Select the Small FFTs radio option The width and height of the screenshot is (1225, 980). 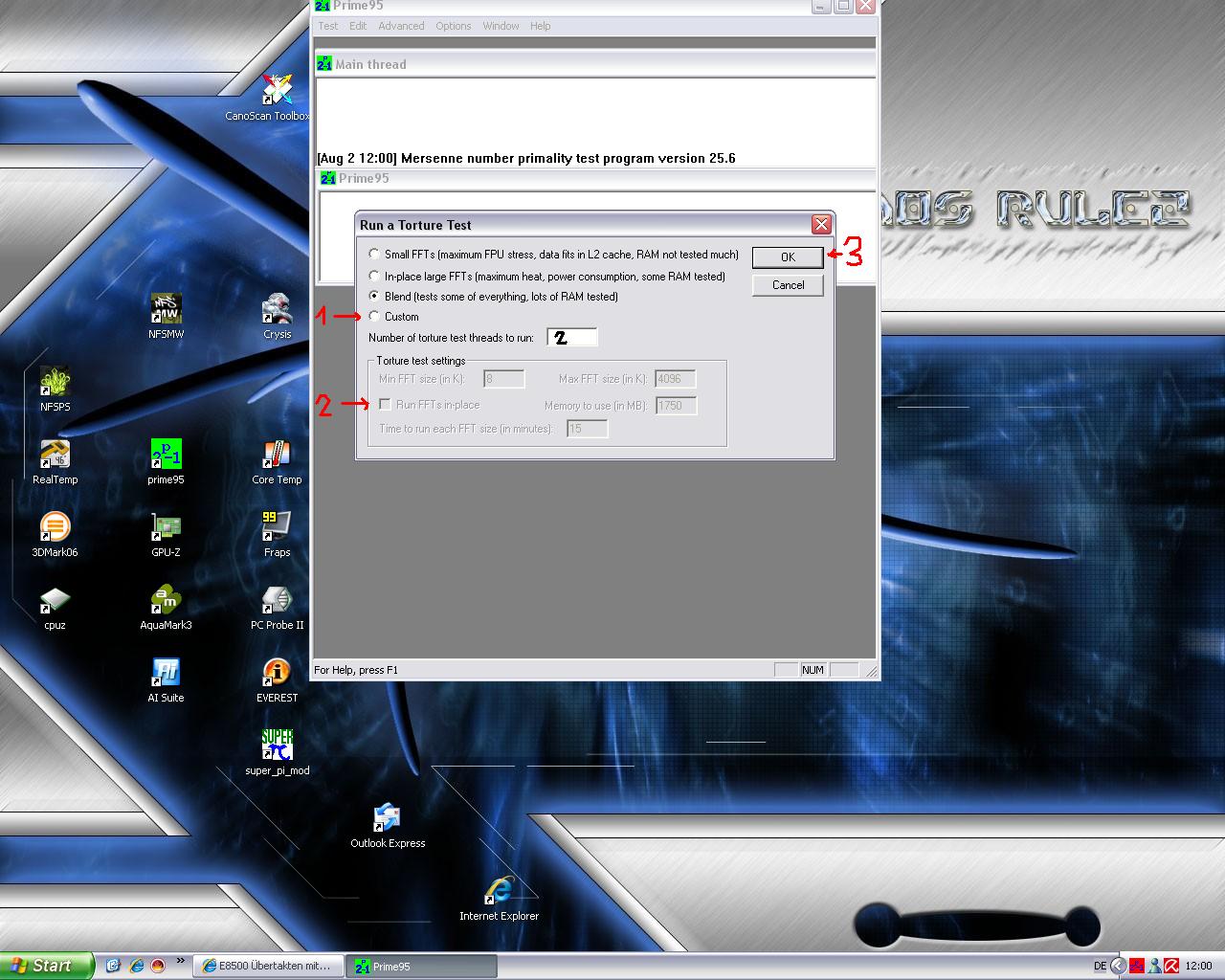click(374, 255)
